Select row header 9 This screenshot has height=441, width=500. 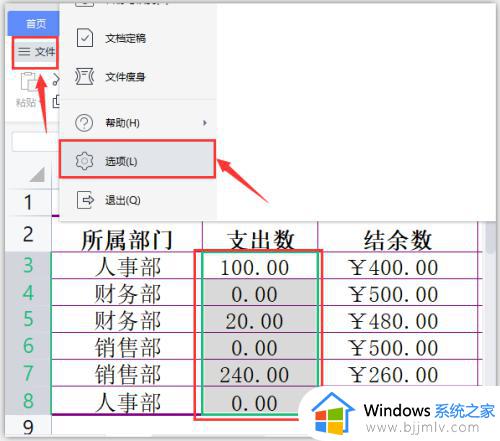click(28, 426)
